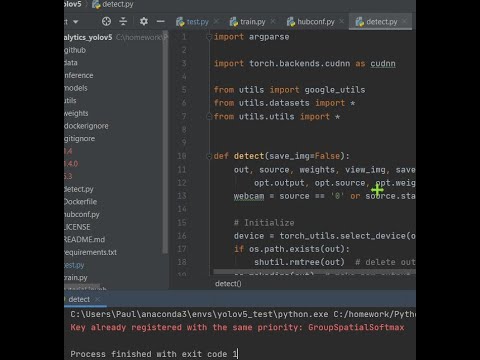Select requirements.txt in the project tree
This screenshot has height=360, width=480.
90,253
